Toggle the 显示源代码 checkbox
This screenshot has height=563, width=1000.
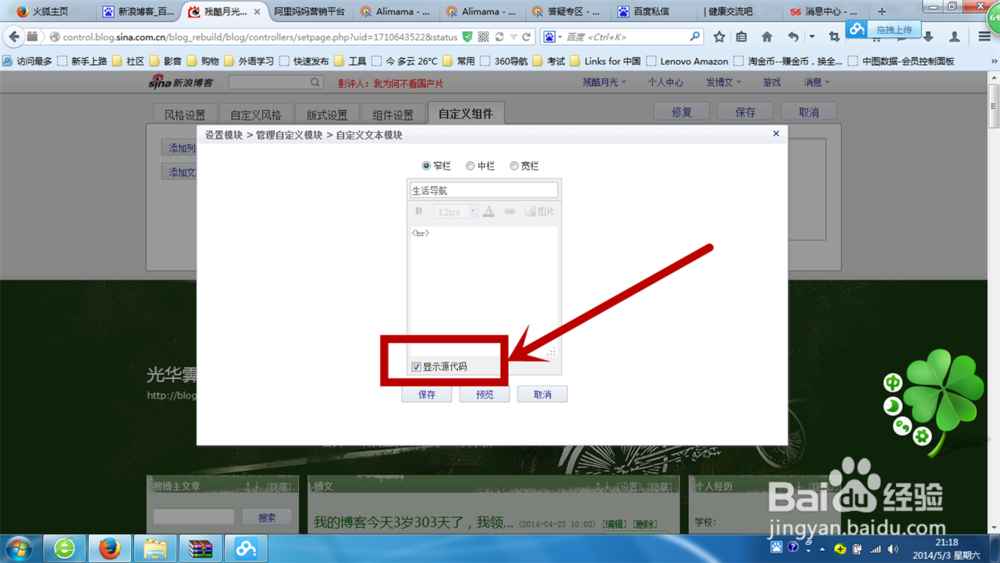[416, 367]
